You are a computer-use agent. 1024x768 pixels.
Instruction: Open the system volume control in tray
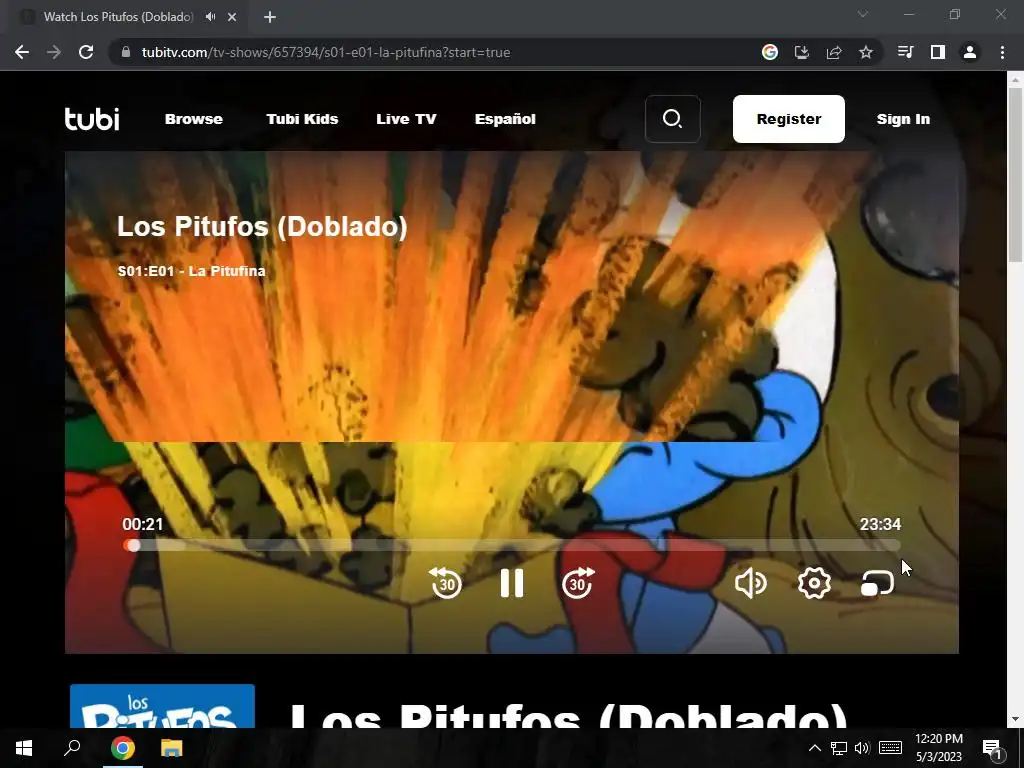point(862,748)
